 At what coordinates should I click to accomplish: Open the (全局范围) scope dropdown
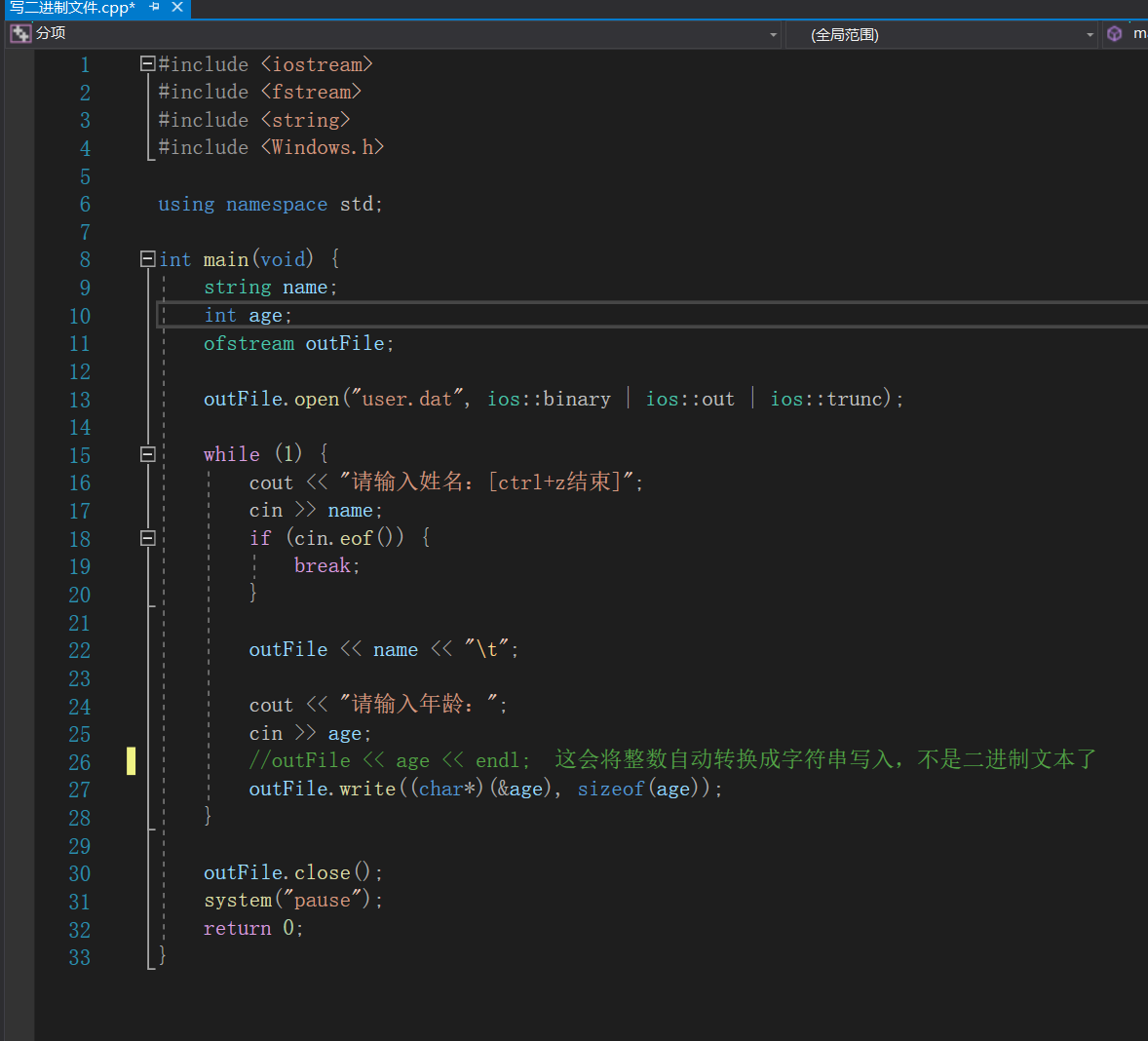click(x=1090, y=35)
